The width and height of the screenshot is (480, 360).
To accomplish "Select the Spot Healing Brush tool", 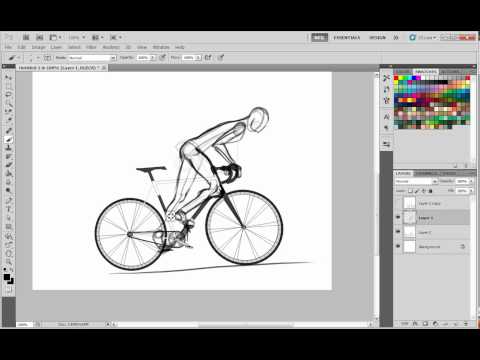I will click(x=8, y=131).
